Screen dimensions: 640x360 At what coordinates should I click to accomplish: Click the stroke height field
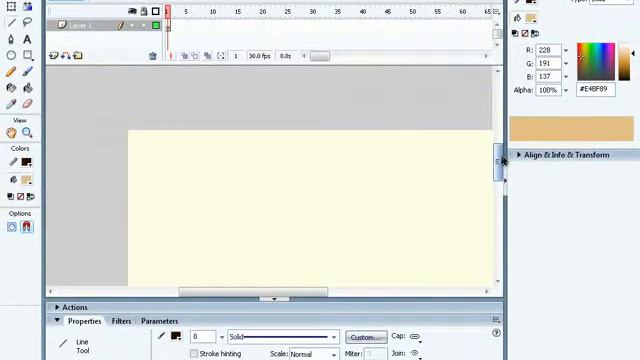[203, 337]
